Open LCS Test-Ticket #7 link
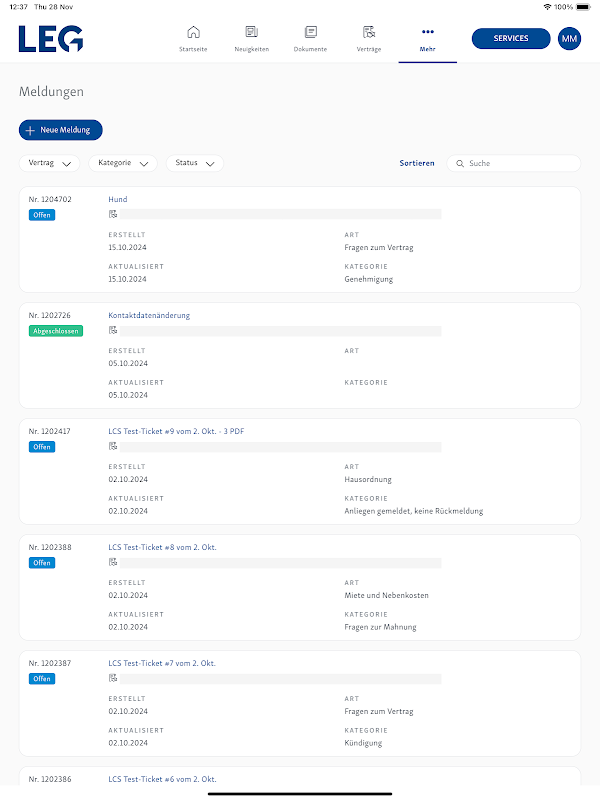 tap(162, 663)
